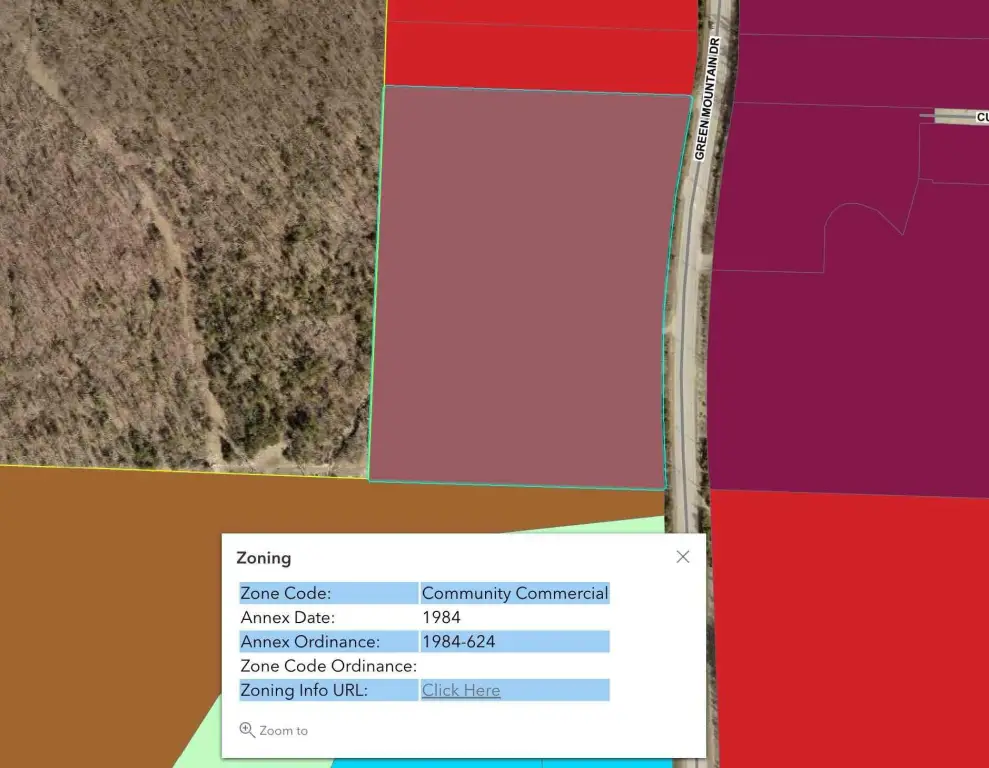Viewport: 989px width, 768px height.
Task: Click the highlighted mauve parcel
Action: click(524, 290)
